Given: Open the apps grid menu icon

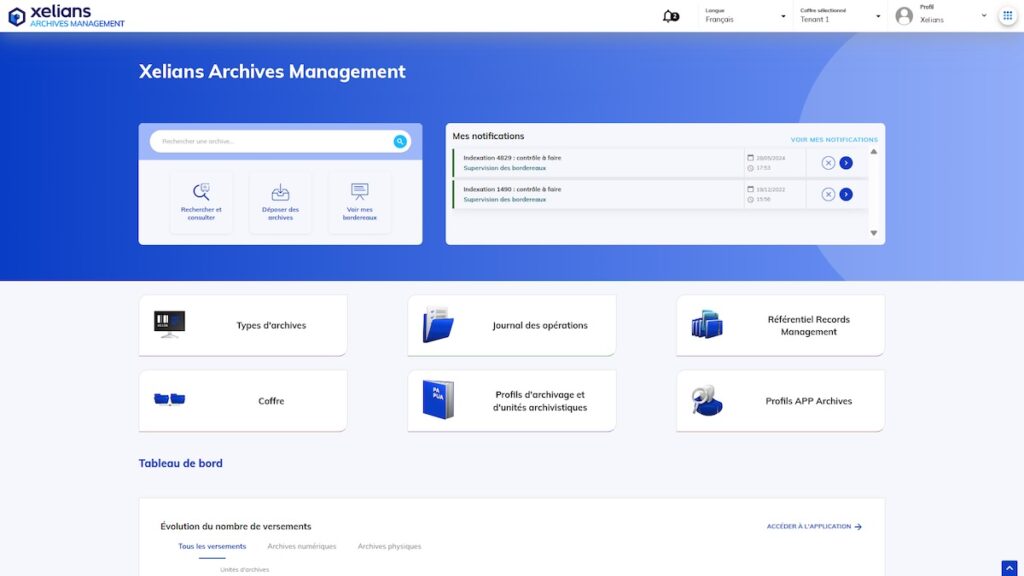Looking at the screenshot, I should (1008, 16).
